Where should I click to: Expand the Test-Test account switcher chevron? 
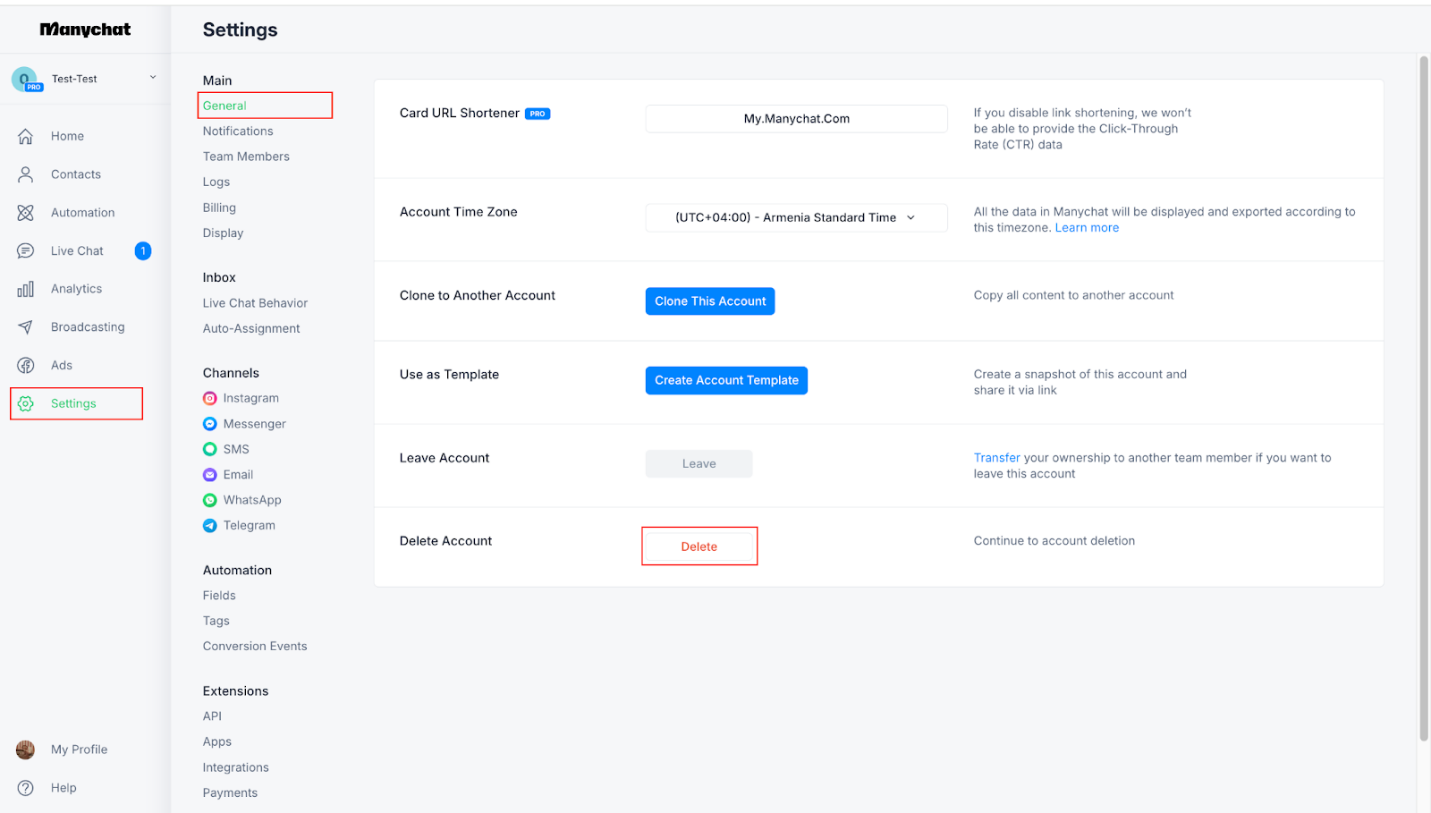click(x=153, y=77)
